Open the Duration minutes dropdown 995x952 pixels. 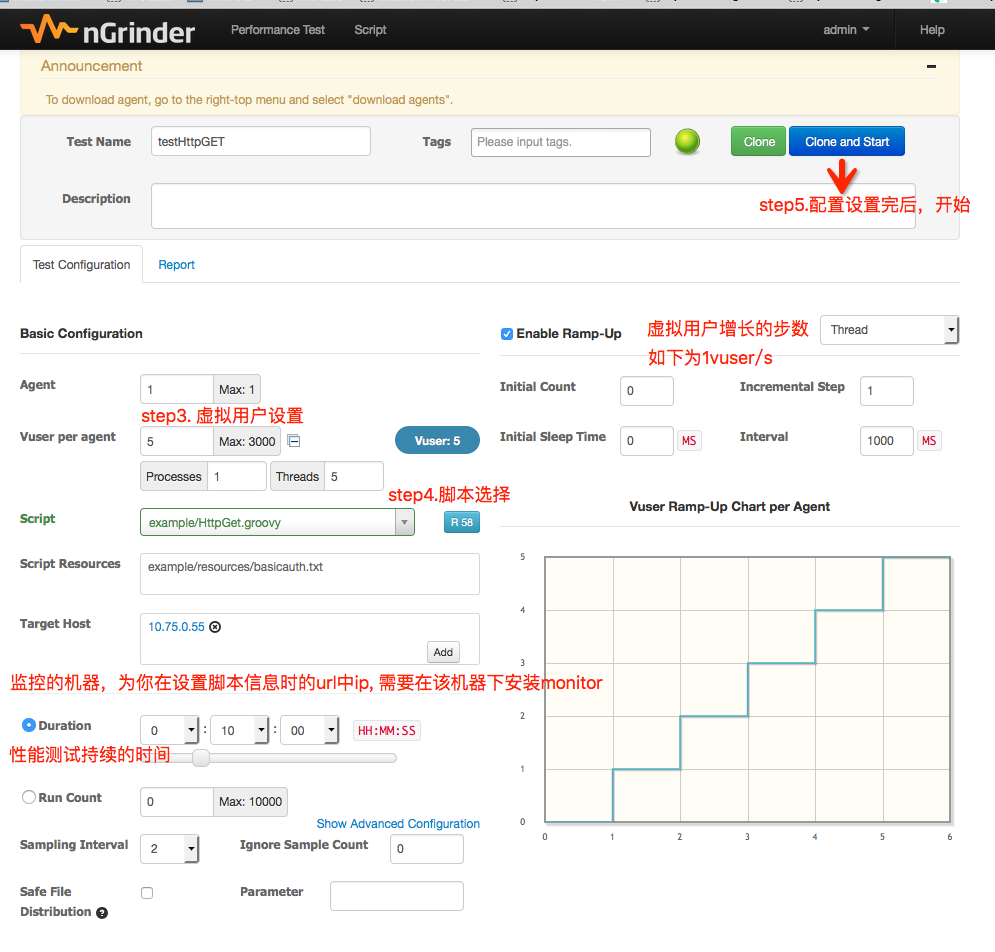click(x=240, y=731)
